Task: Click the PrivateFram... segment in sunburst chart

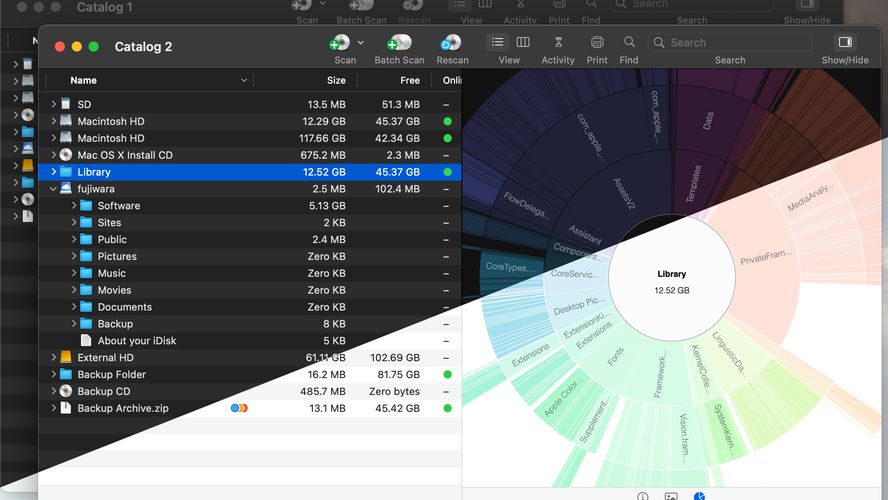Action: [x=766, y=257]
